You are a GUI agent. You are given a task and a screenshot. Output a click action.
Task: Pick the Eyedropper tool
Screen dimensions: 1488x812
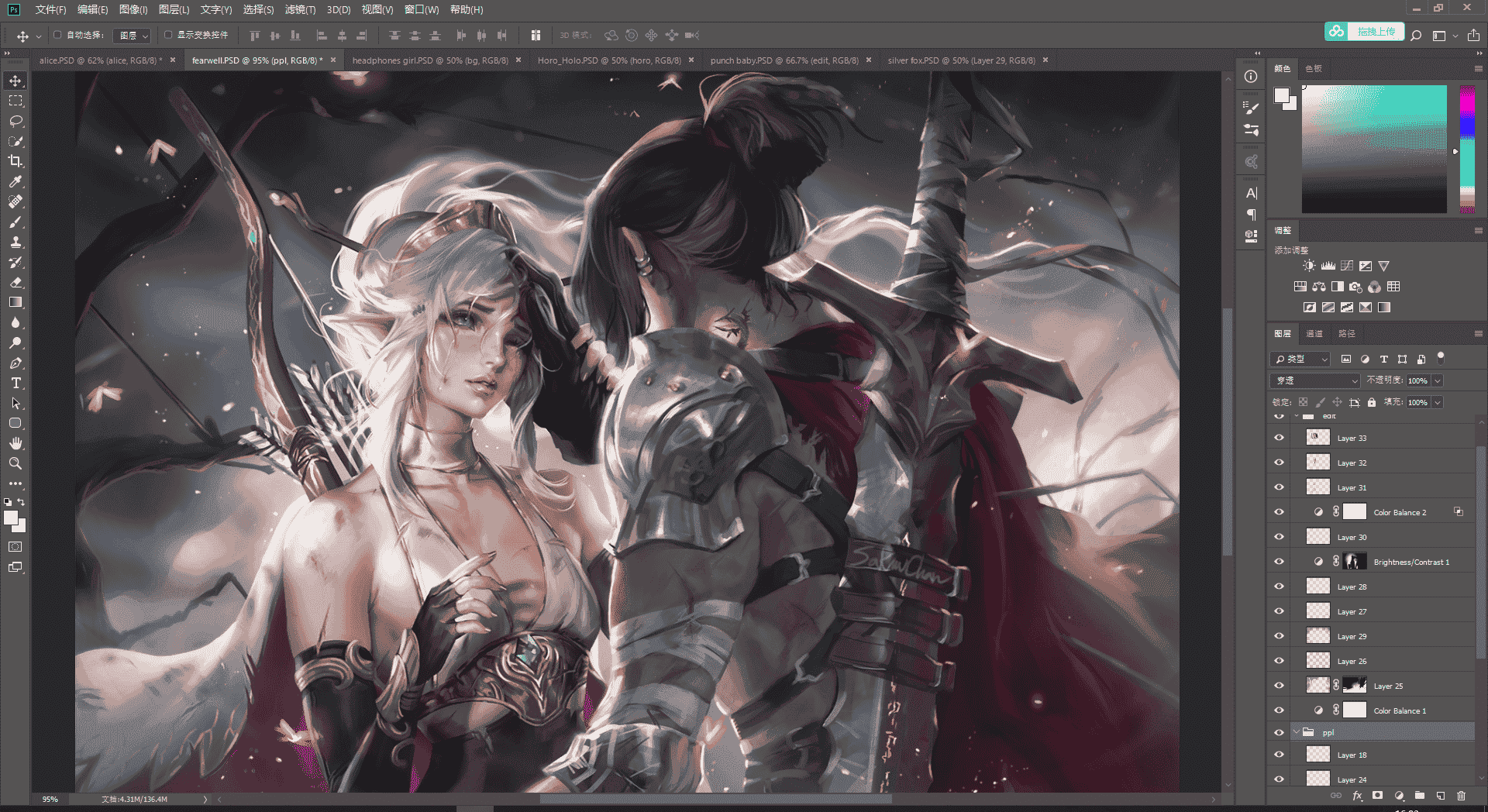(15, 181)
